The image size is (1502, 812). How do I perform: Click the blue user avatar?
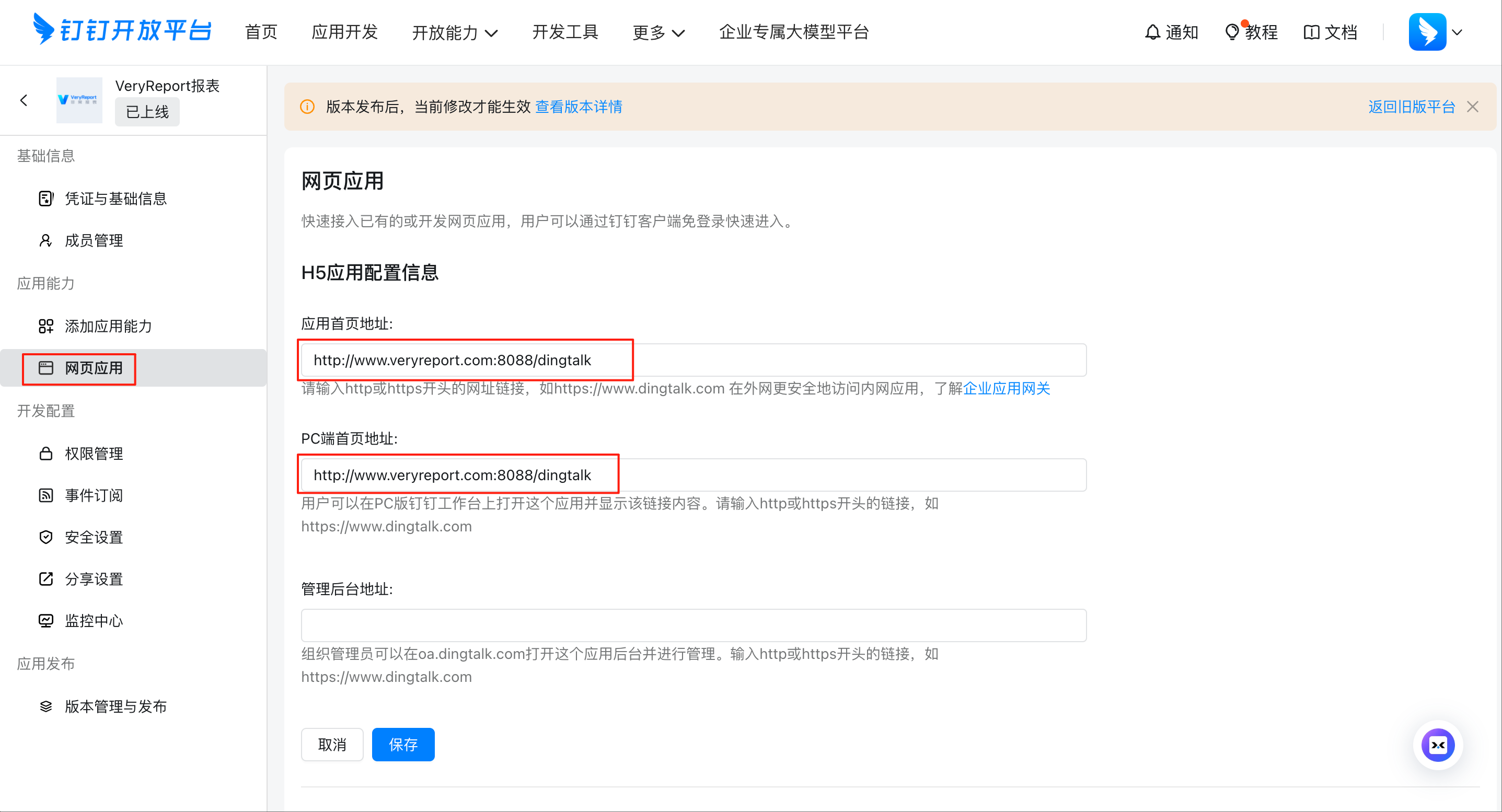tap(1427, 32)
